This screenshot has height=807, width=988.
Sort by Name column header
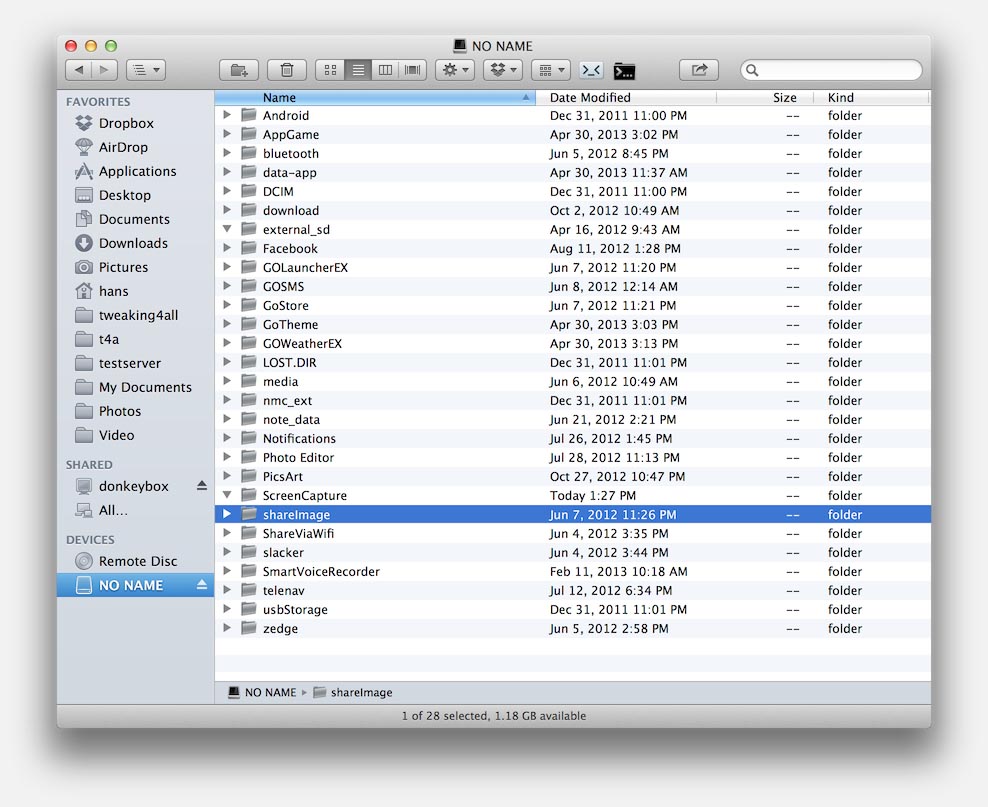[x=375, y=98]
